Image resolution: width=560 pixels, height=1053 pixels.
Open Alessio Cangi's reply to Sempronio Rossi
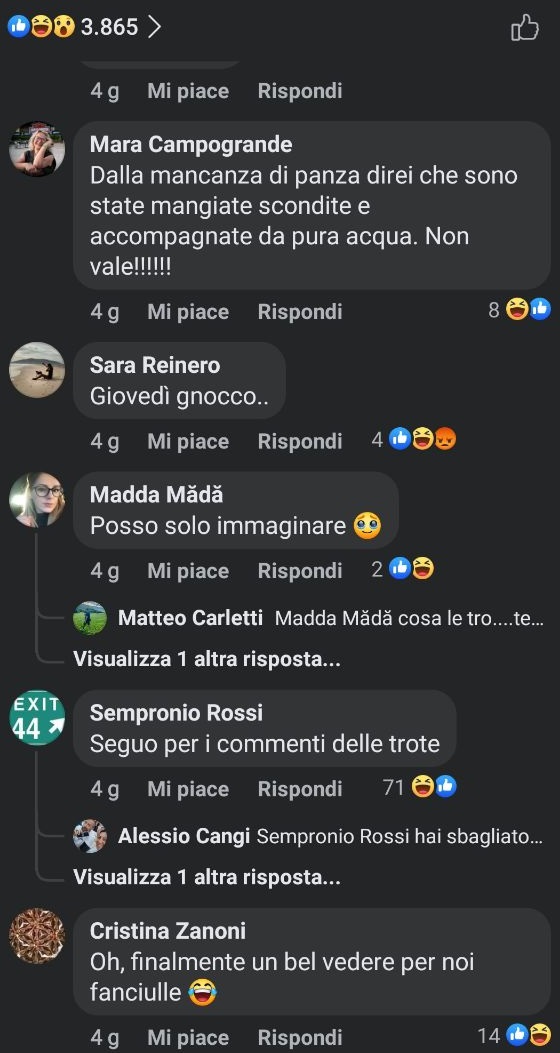(x=309, y=836)
